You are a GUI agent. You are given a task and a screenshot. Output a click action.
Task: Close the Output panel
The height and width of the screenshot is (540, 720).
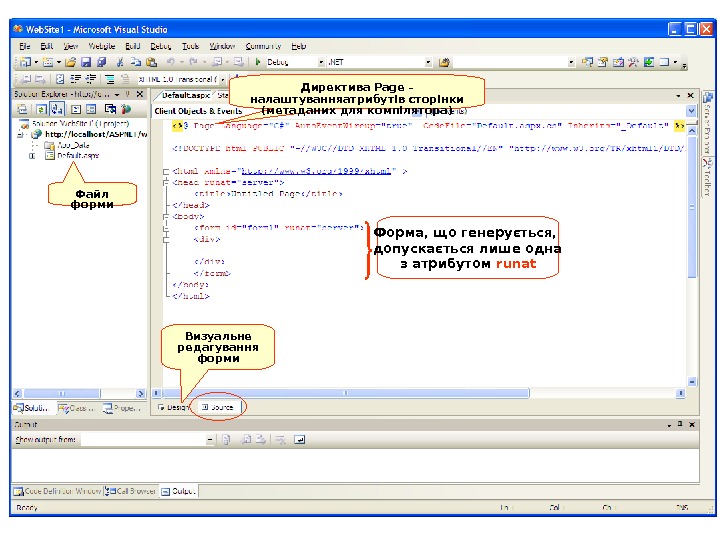[692, 424]
